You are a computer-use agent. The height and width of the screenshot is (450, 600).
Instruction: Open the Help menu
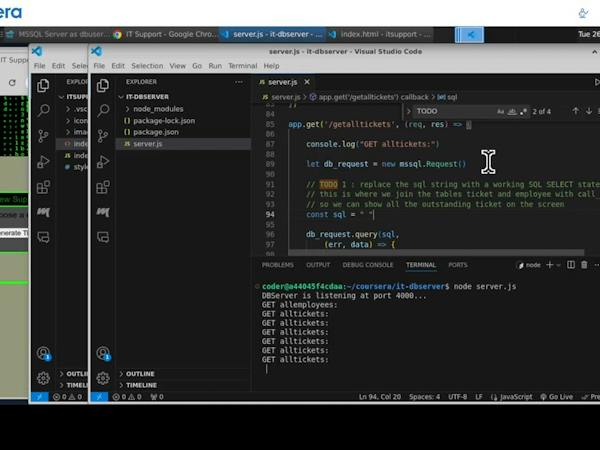271,66
